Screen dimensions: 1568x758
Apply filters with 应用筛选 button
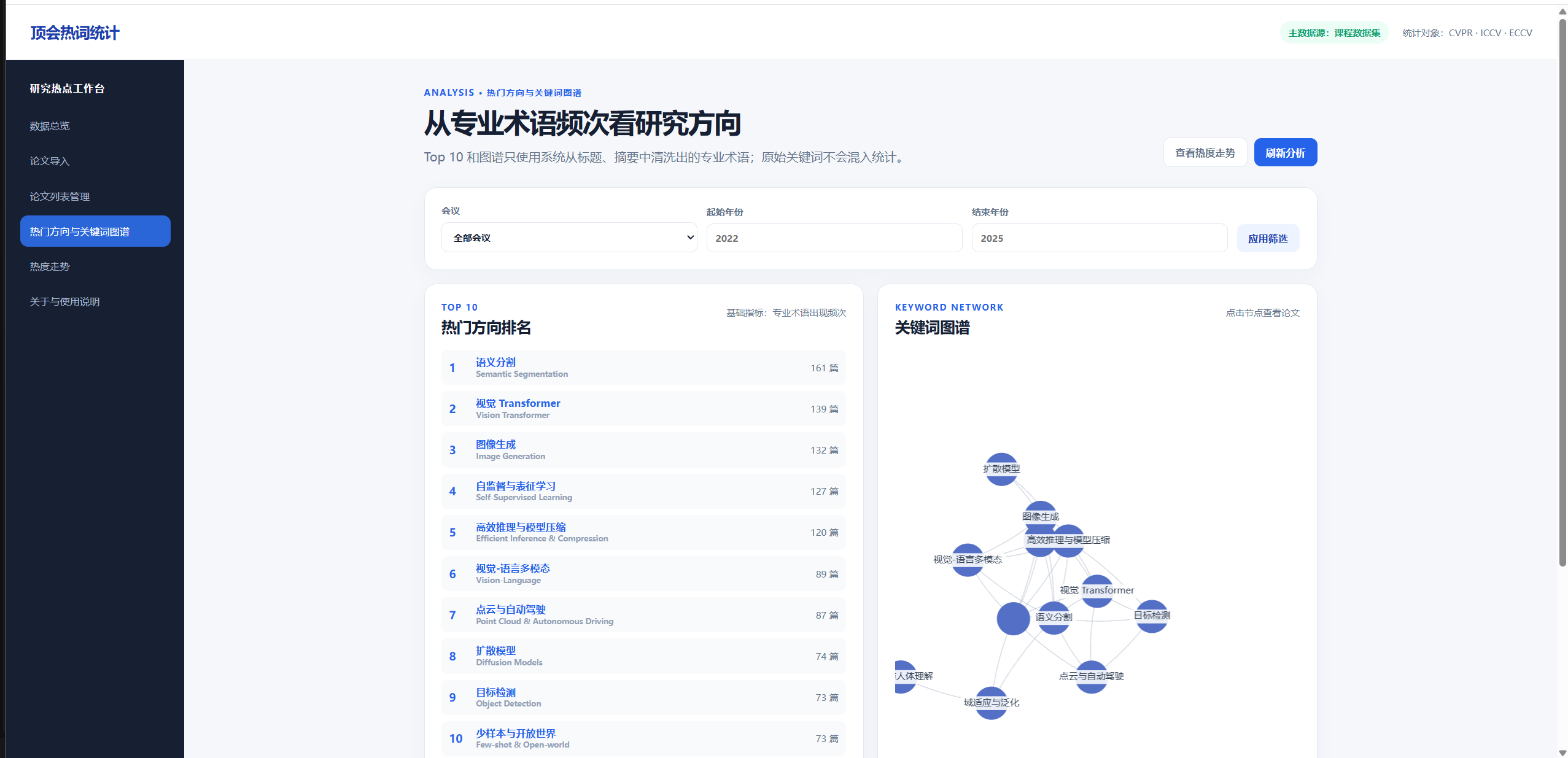[1268, 238]
